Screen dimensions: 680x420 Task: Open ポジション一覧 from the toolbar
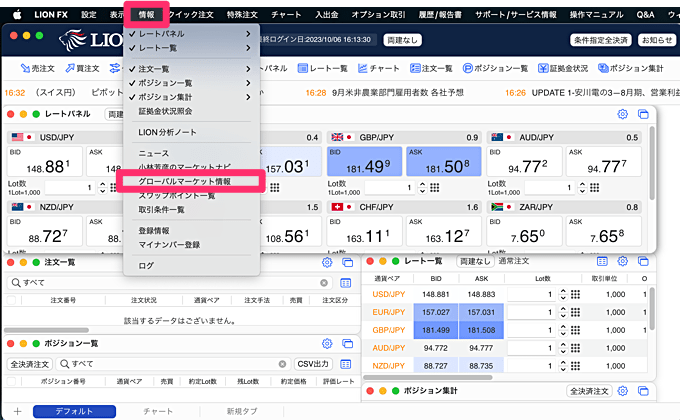pos(495,68)
